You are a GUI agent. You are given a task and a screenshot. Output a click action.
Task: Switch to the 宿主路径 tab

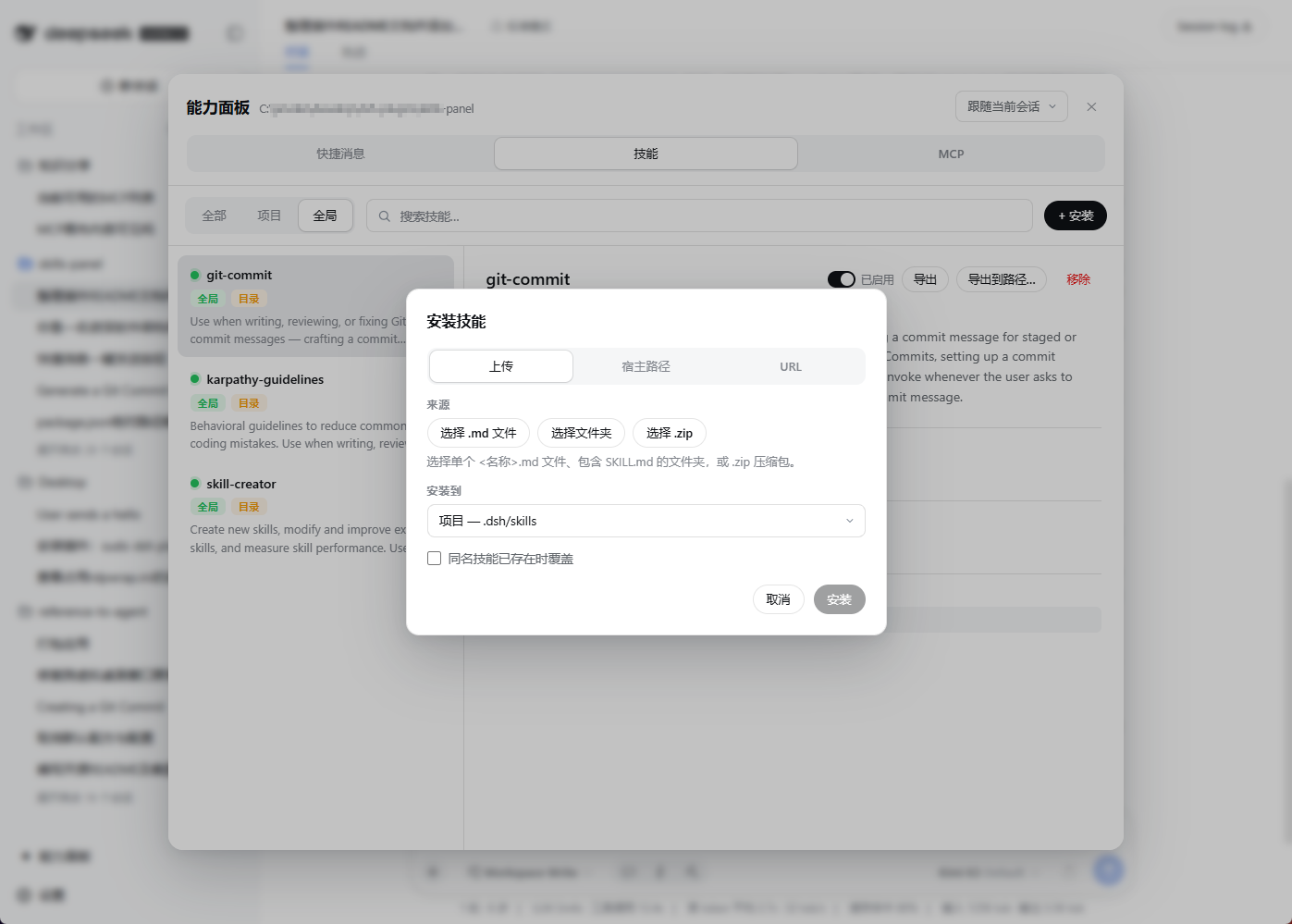[646, 366]
